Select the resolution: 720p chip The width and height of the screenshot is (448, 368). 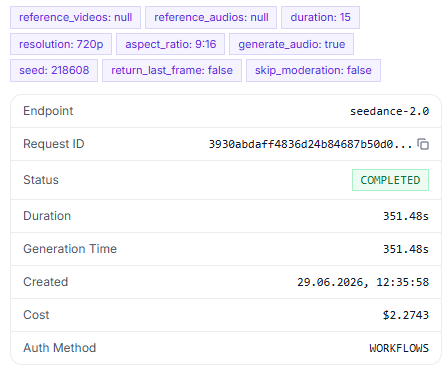tap(61, 44)
